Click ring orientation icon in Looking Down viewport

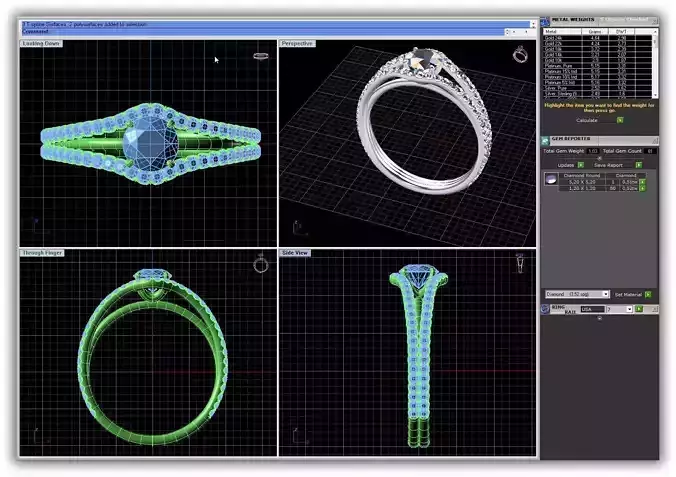261,56
